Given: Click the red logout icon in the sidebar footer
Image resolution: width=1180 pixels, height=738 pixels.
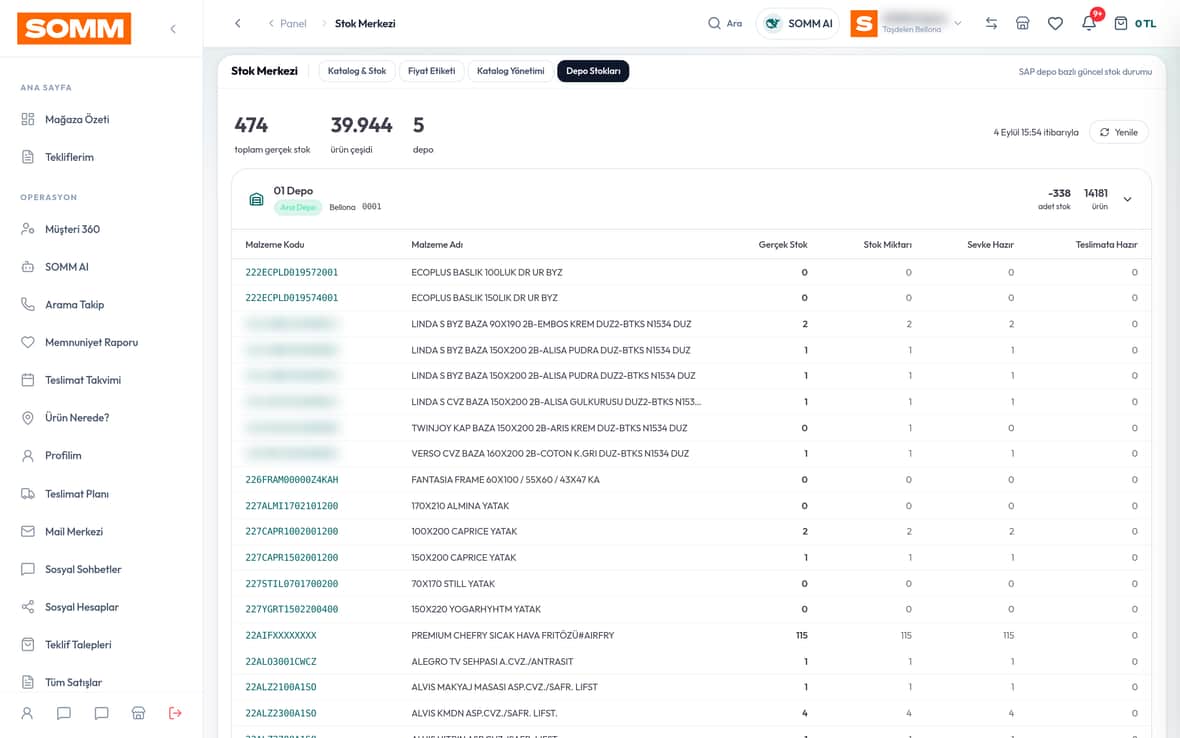Looking at the screenshot, I should pyautogui.click(x=175, y=713).
